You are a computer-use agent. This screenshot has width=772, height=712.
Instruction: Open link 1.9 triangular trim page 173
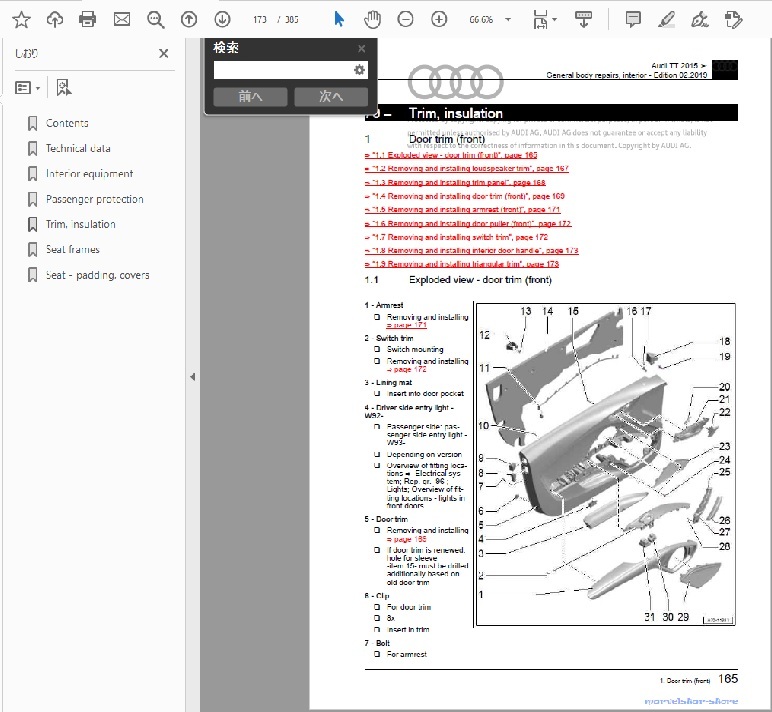coord(462,264)
